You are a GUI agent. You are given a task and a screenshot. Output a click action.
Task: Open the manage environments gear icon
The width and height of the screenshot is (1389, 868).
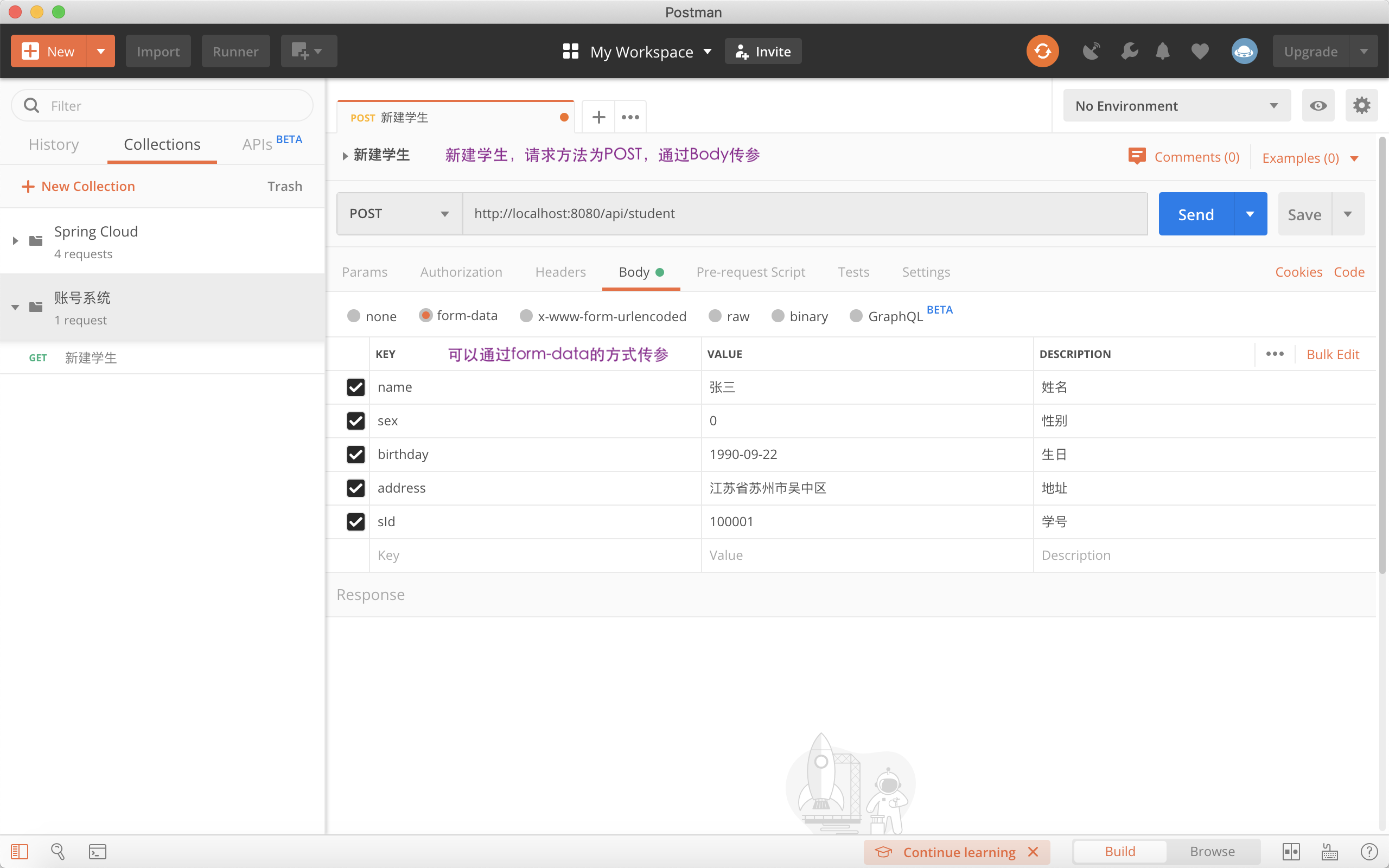pos(1361,106)
